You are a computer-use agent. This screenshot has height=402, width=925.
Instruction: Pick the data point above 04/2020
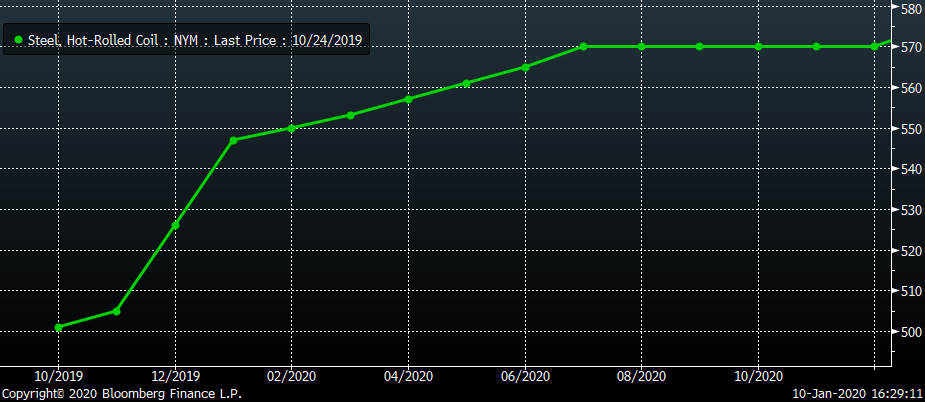tap(408, 99)
